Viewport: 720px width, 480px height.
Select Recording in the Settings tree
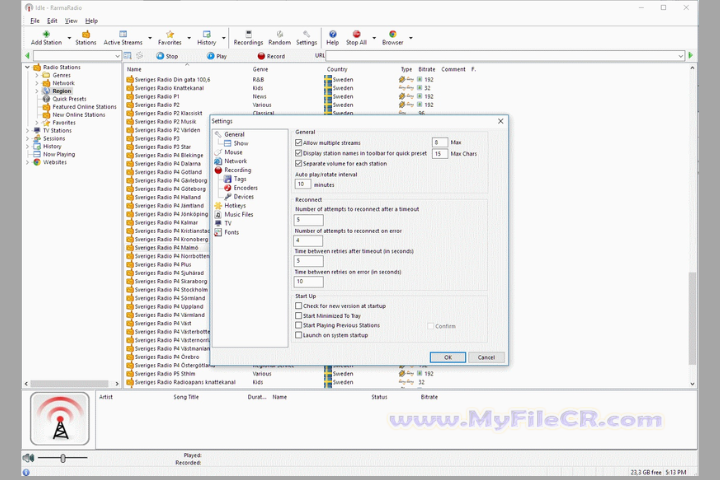pos(237,170)
